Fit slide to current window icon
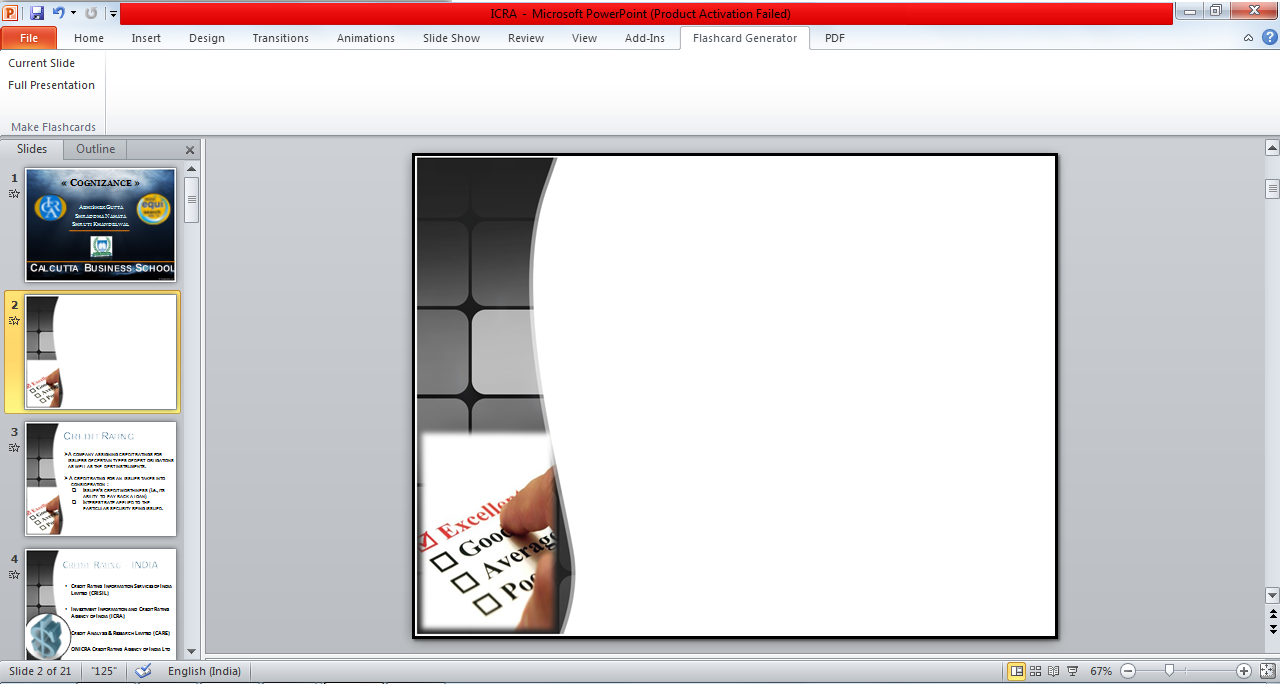The width and height of the screenshot is (1280, 684). pos(1268,671)
